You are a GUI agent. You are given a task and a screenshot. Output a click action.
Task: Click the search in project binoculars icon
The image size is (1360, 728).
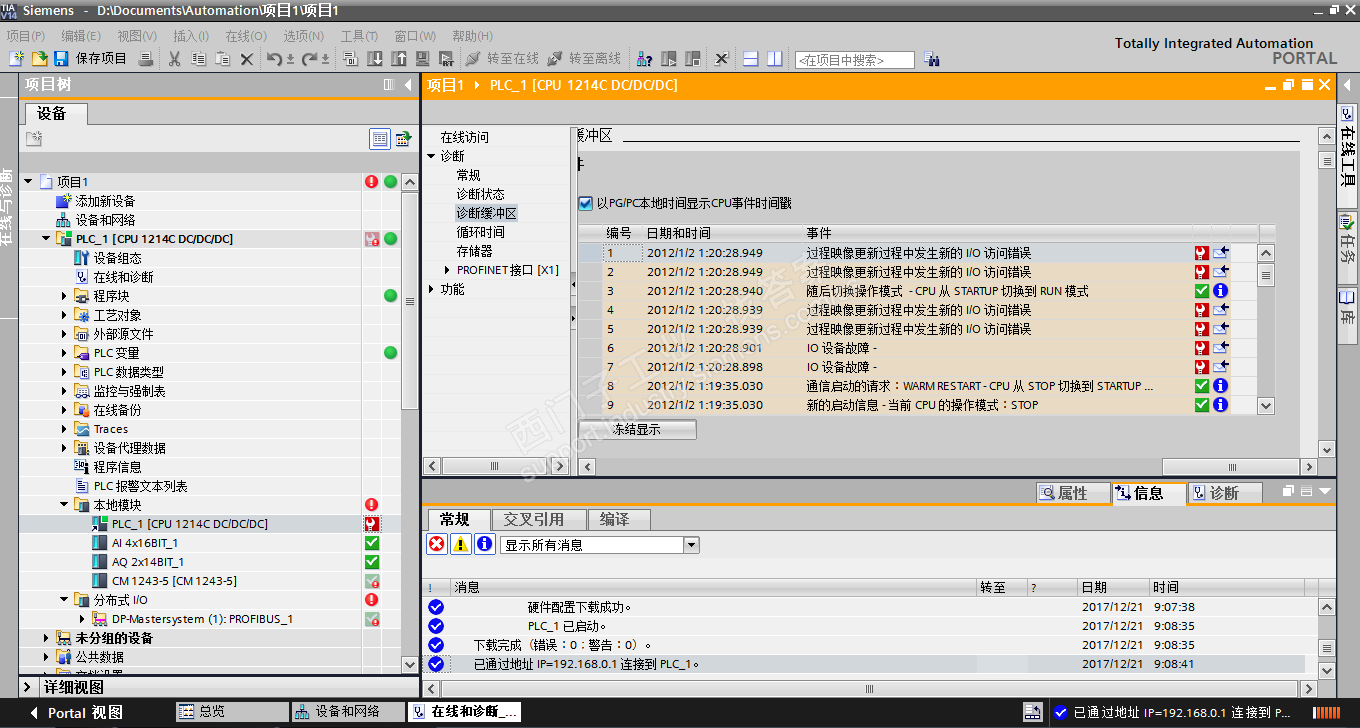point(932,60)
